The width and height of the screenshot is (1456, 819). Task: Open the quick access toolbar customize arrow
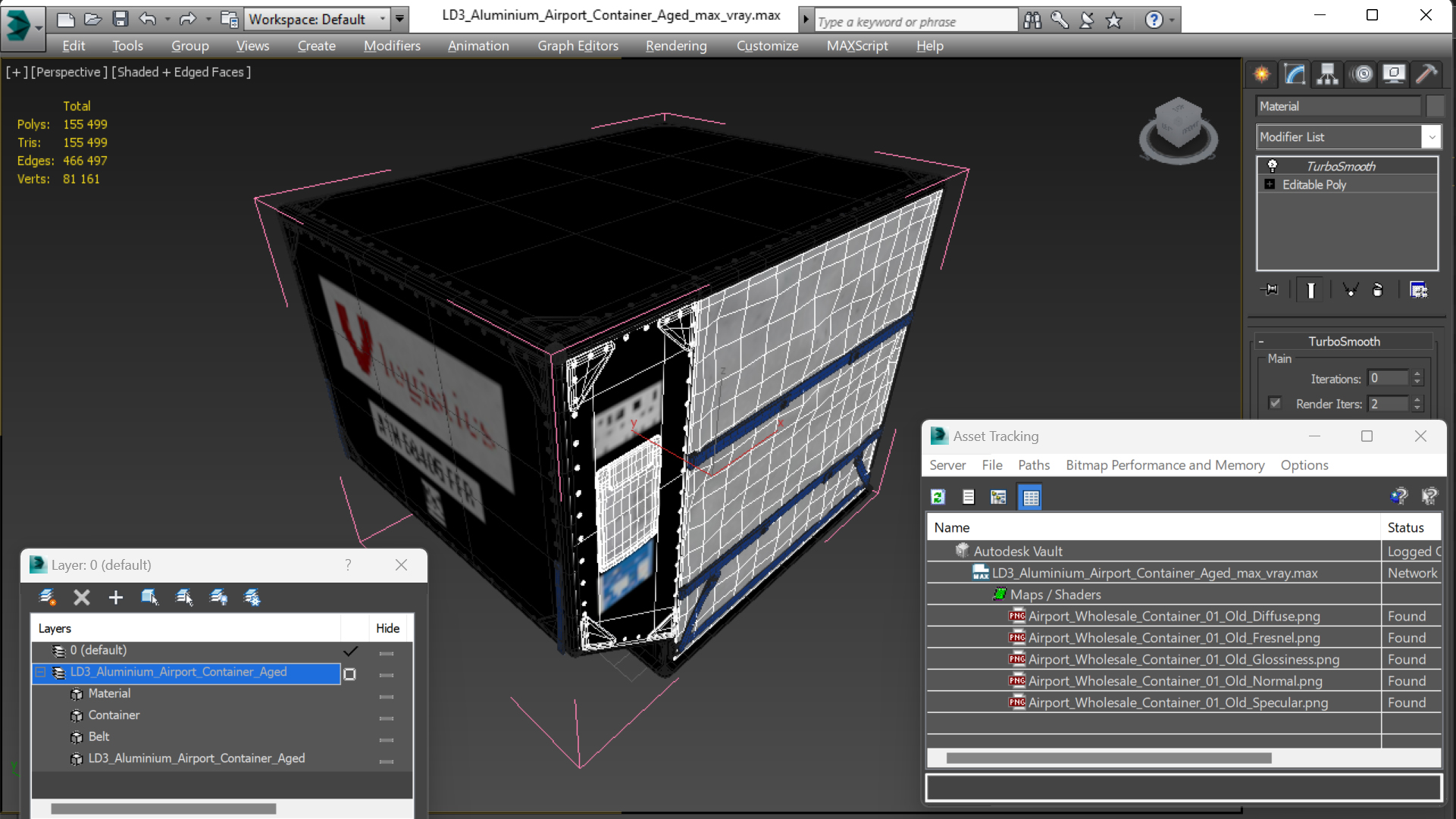[399, 19]
